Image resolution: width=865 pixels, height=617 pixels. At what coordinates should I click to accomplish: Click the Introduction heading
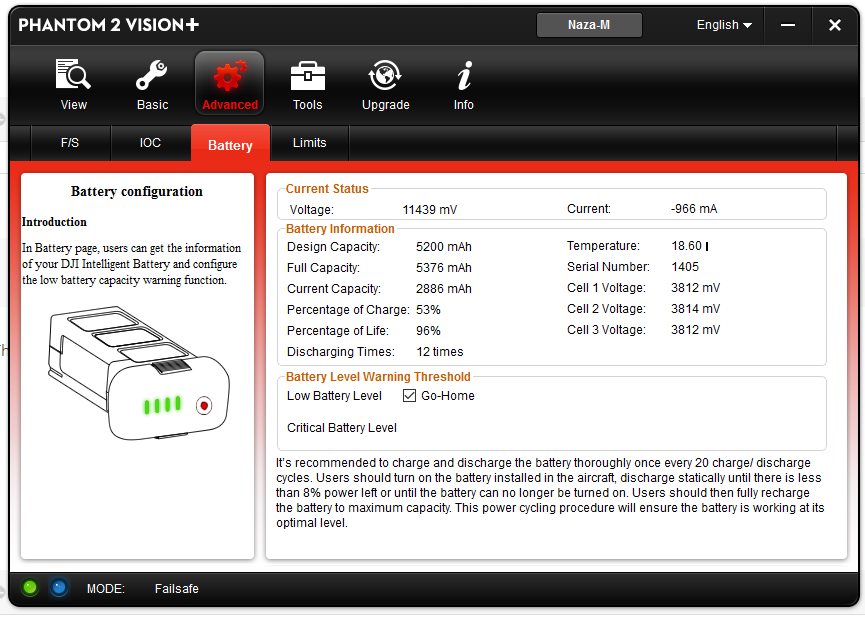point(54,222)
